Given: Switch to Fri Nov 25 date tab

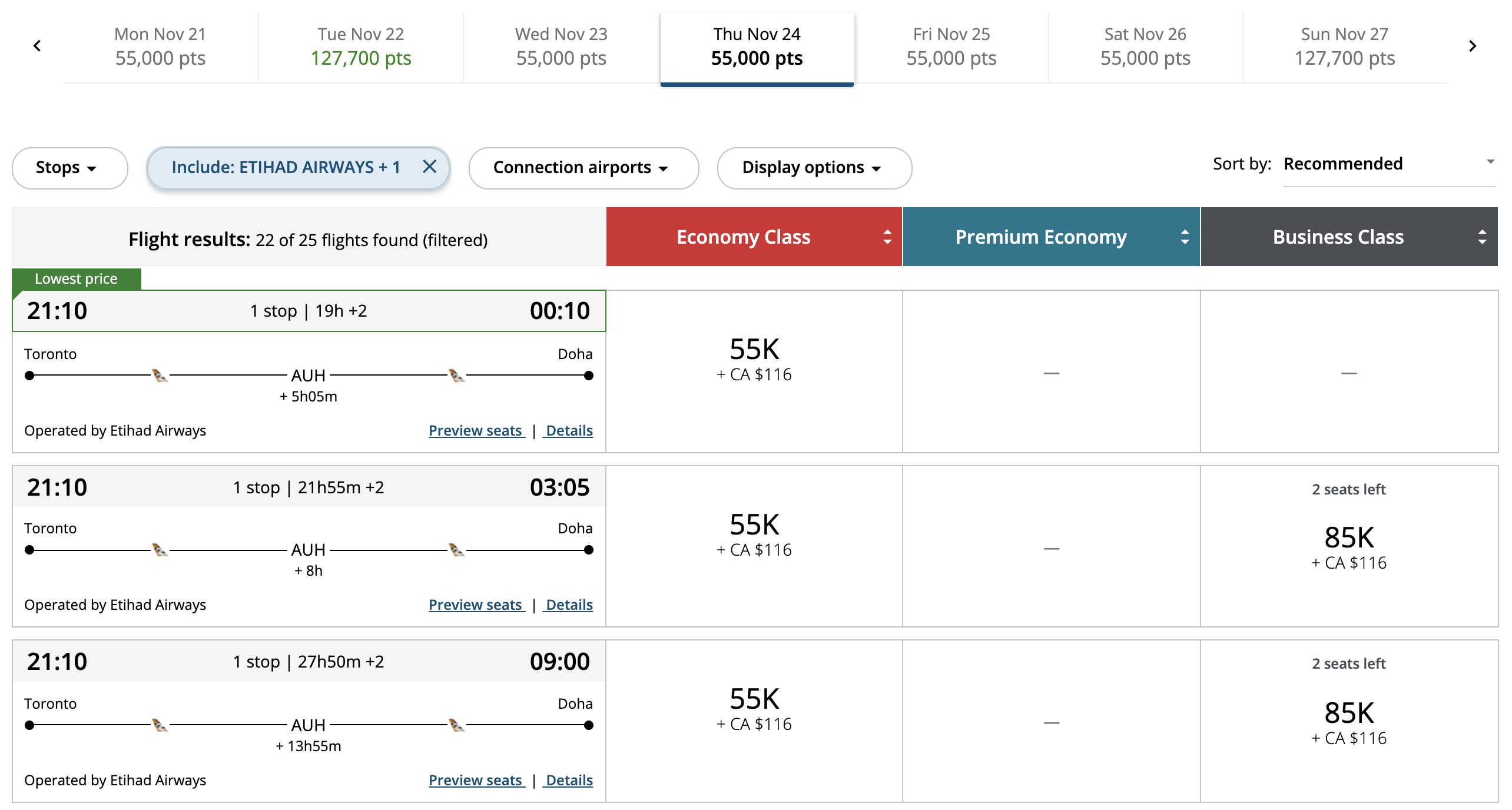Looking at the screenshot, I should [x=951, y=47].
